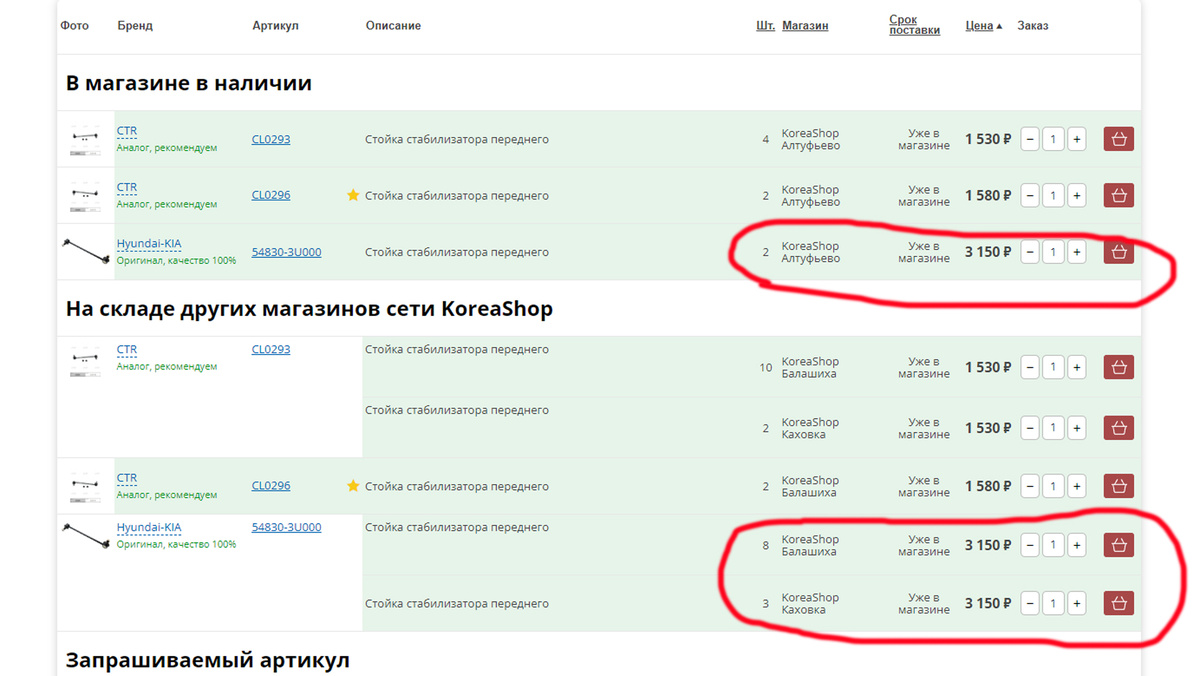Decrease quantity for Балашиха 3 150 ₽ row
Image resolution: width=1200 pixels, height=676 pixels.
coord(1030,545)
